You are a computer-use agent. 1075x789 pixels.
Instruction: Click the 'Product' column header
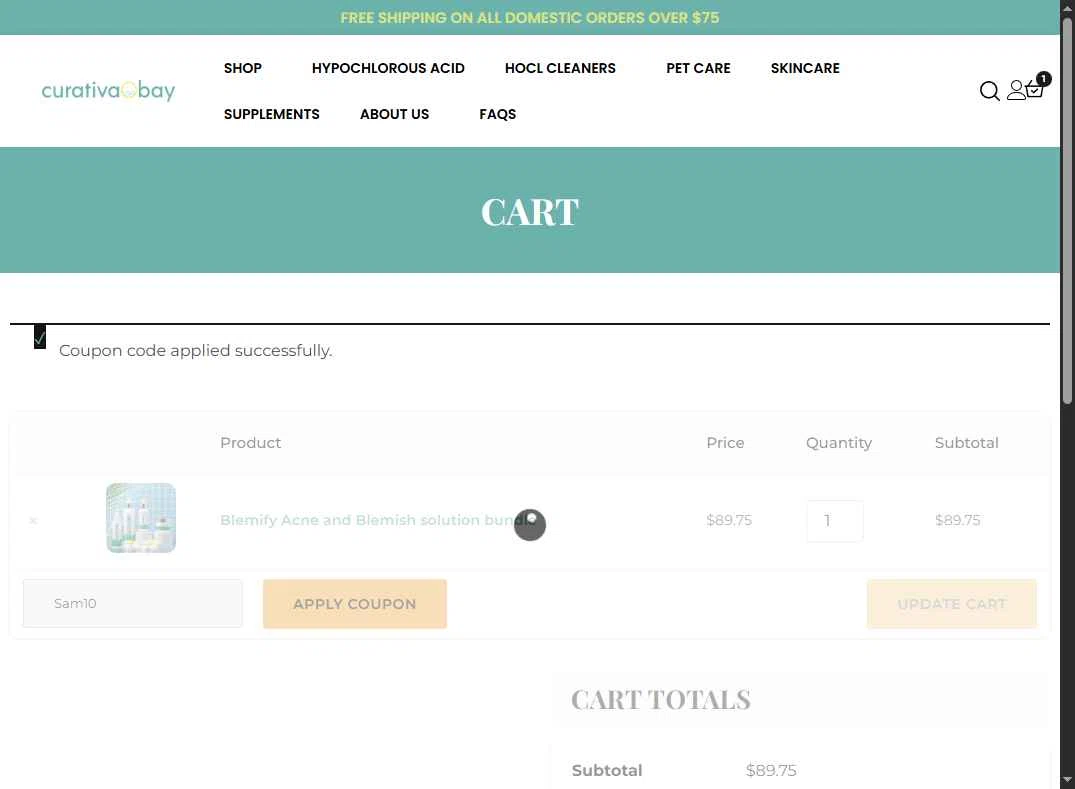pyautogui.click(x=250, y=443)
